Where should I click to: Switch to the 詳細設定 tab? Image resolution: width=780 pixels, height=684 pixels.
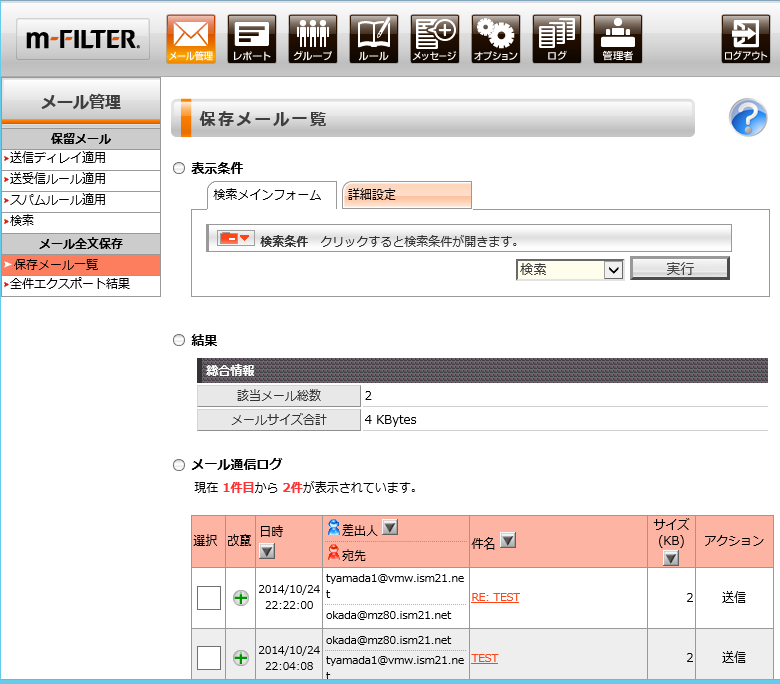tap(406, 195)
